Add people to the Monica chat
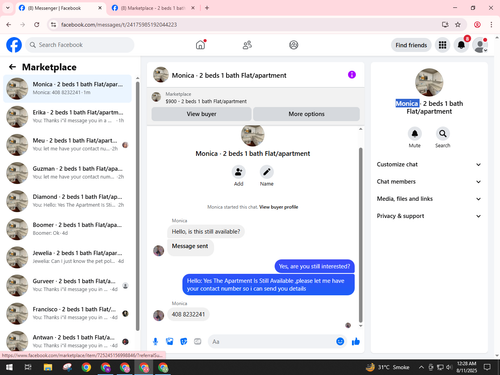Image resolution: width=500 pixels, height=375 pixels. pyautogui.click(x=239, y=172)
